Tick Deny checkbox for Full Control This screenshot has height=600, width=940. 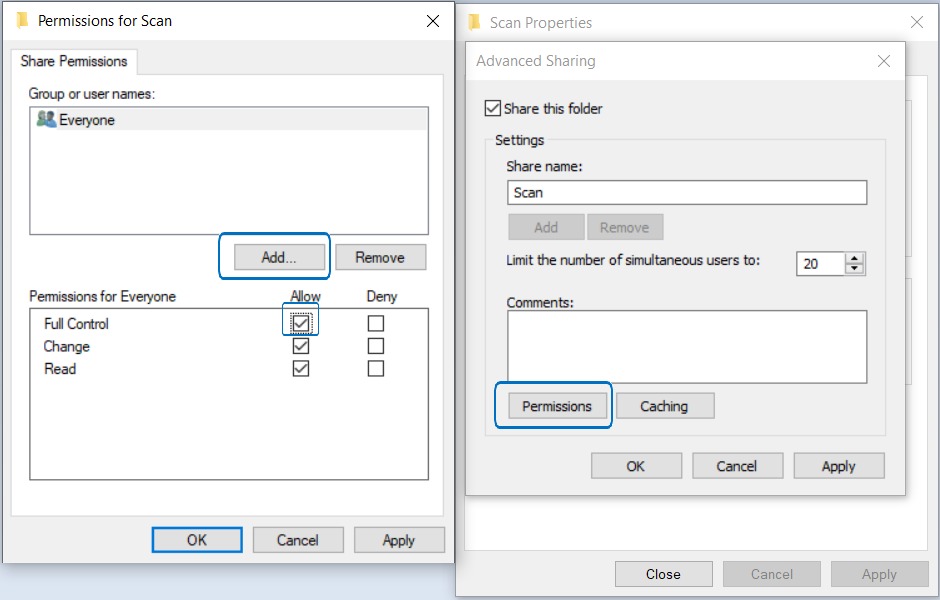pos(375,324)
